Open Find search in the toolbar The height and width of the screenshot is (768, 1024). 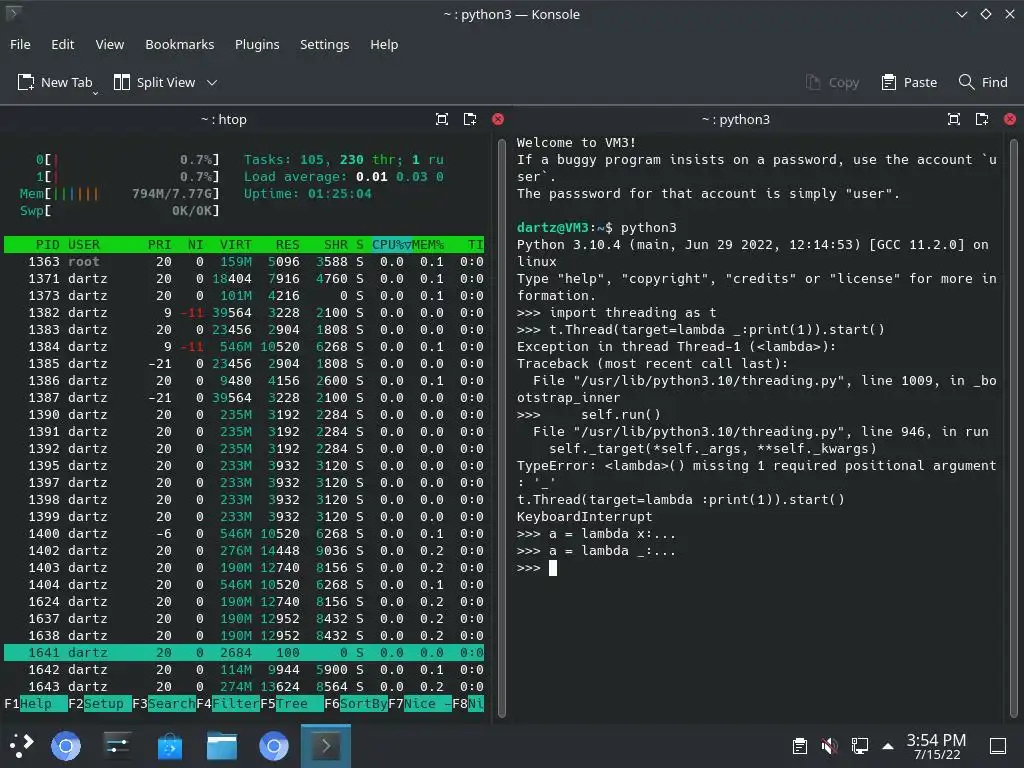[x=983, y=82]
